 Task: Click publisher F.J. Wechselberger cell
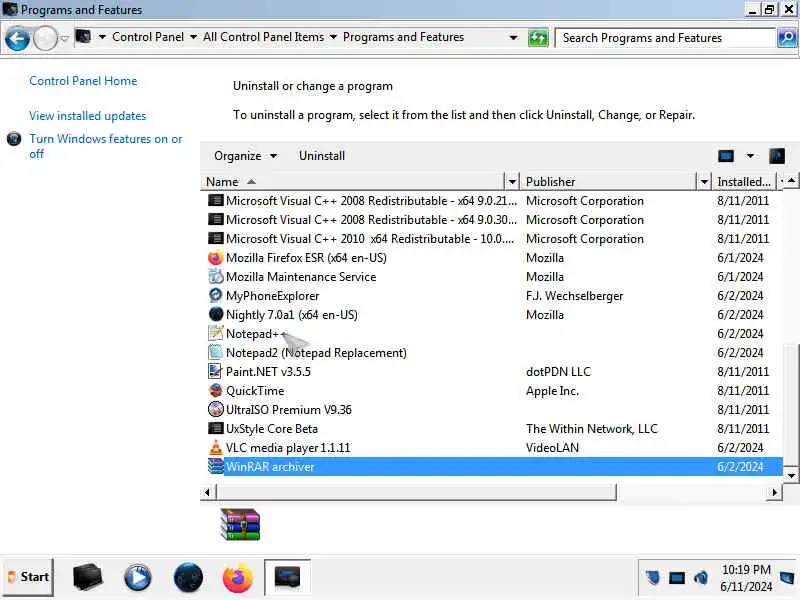coord(574,296)
